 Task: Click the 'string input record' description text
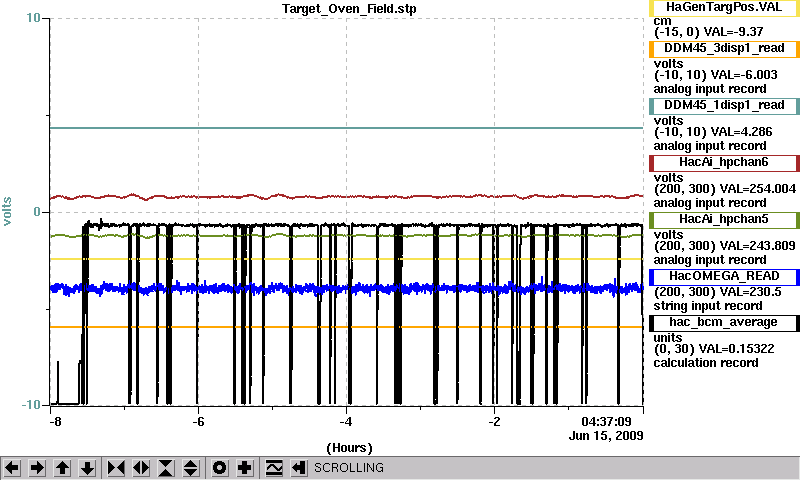pos(708,306)
